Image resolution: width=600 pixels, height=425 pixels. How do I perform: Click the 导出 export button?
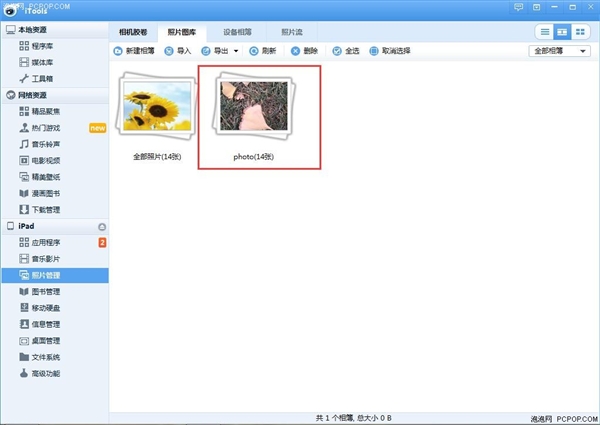click(x=215, y=51)
